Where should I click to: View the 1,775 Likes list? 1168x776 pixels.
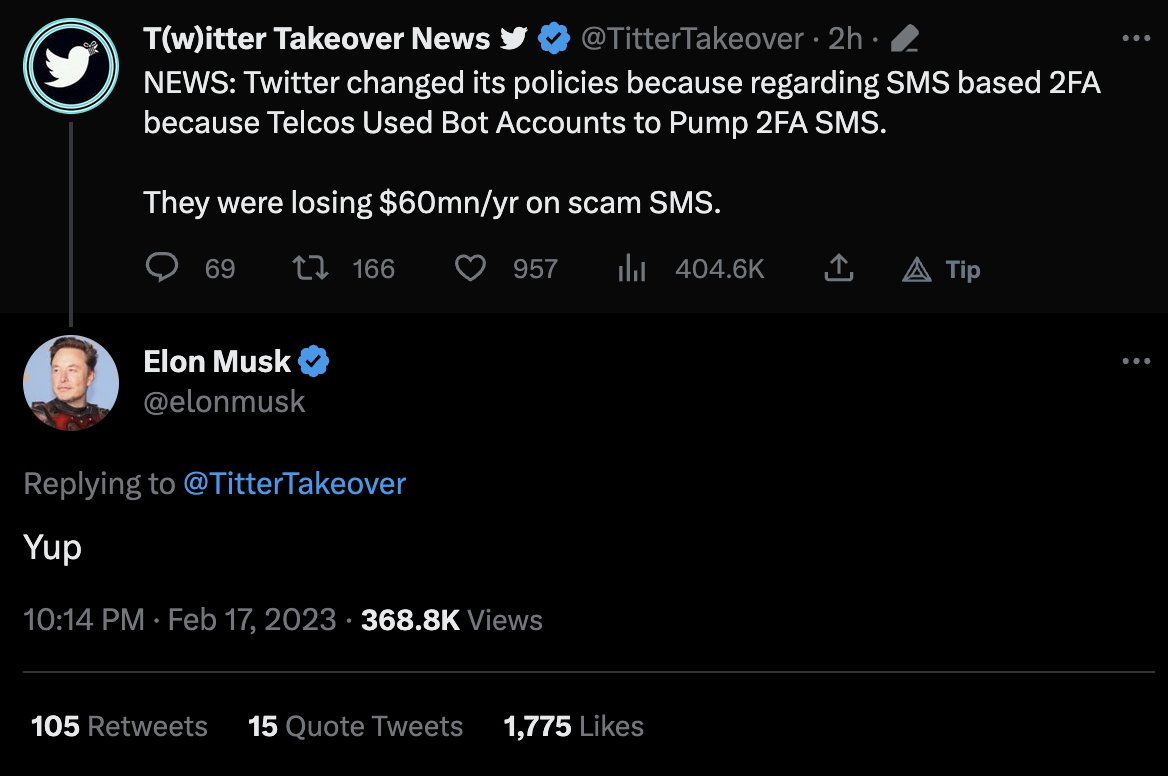click(573, 726)
